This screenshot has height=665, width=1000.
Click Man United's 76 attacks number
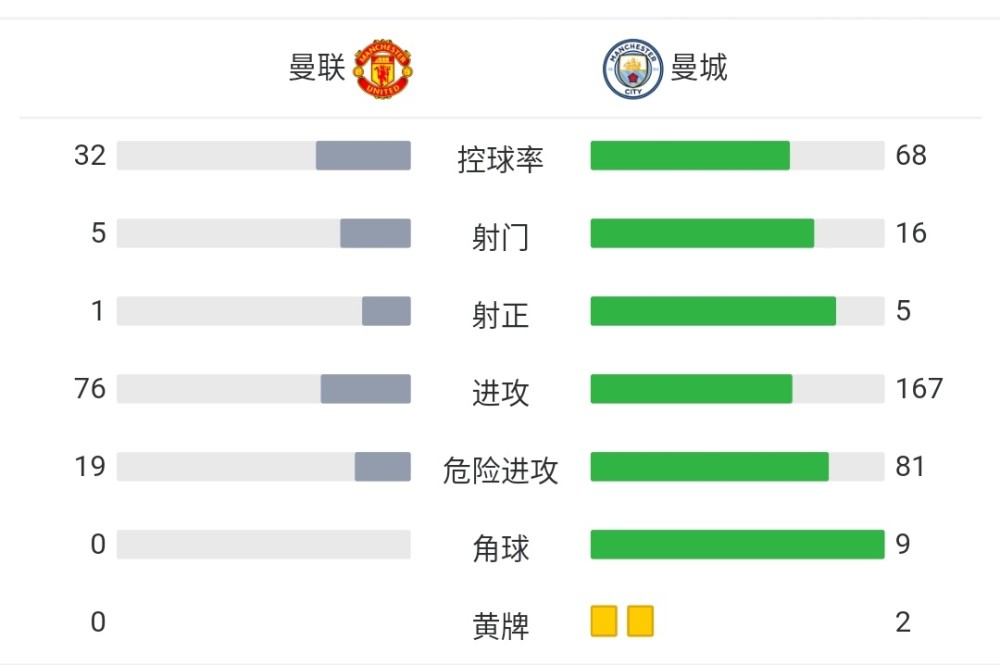90,389
